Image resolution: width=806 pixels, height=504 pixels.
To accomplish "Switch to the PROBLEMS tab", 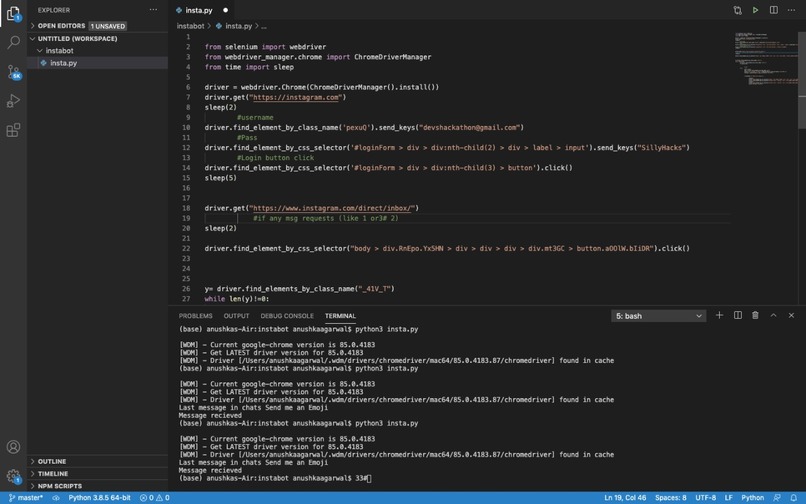I will click(195, 316).
